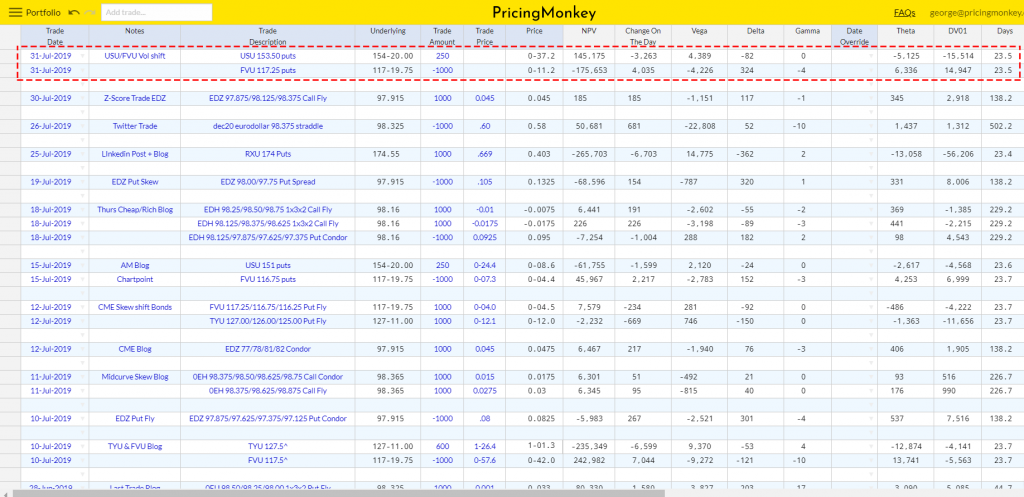The width and height of the screenshot is (1024, 497).
Task: Select the 'USU/FVU Vol shift' note cell
Action: (x=135, y=56)
